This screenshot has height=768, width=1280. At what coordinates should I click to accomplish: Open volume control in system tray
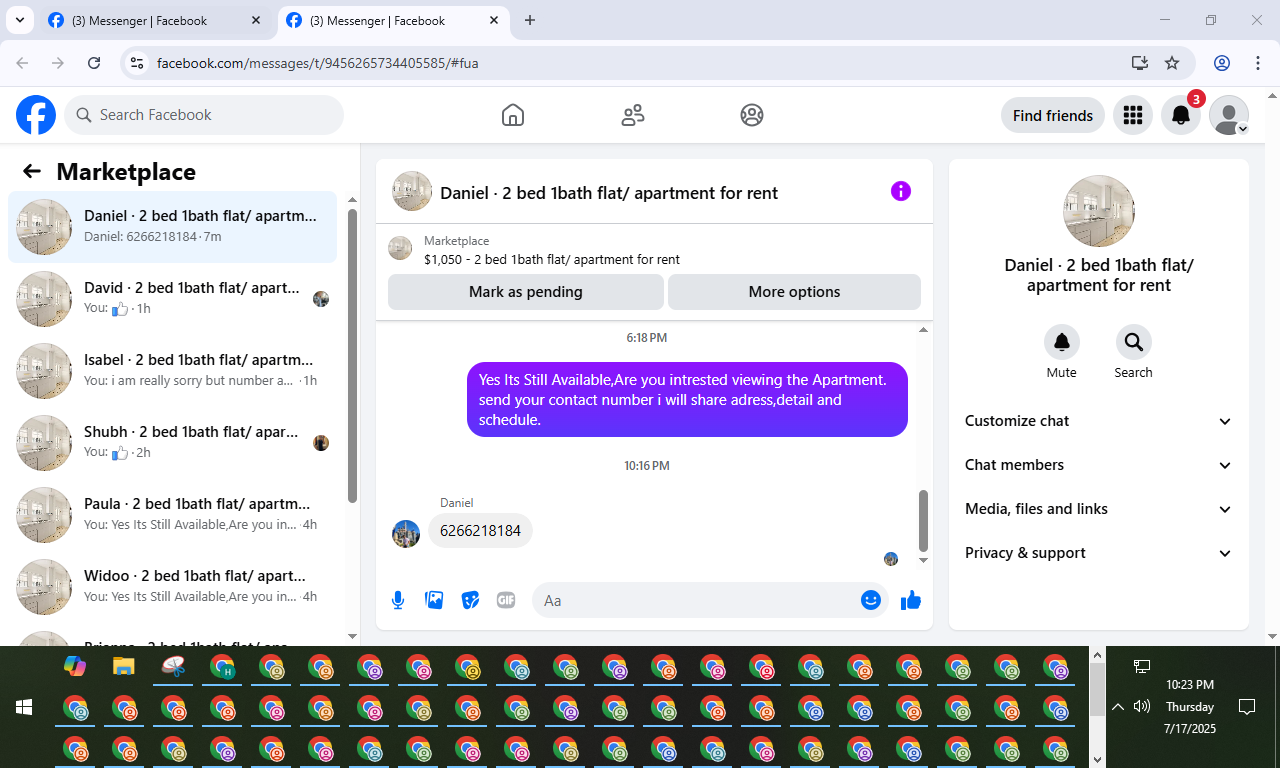[1142, 707]
